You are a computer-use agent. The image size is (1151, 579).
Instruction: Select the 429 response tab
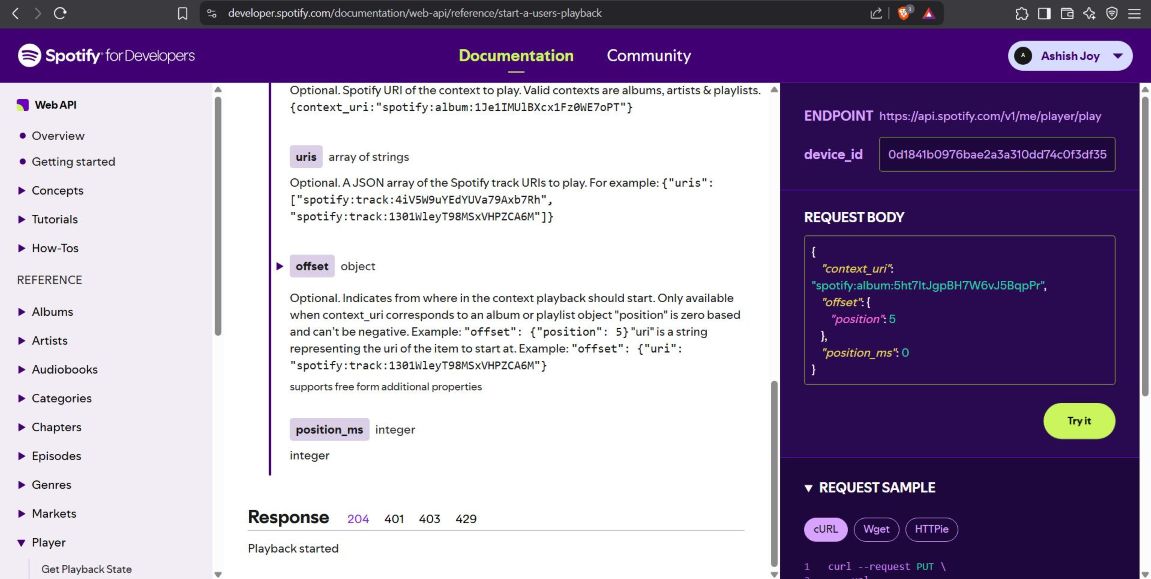(x=466, y=519)
